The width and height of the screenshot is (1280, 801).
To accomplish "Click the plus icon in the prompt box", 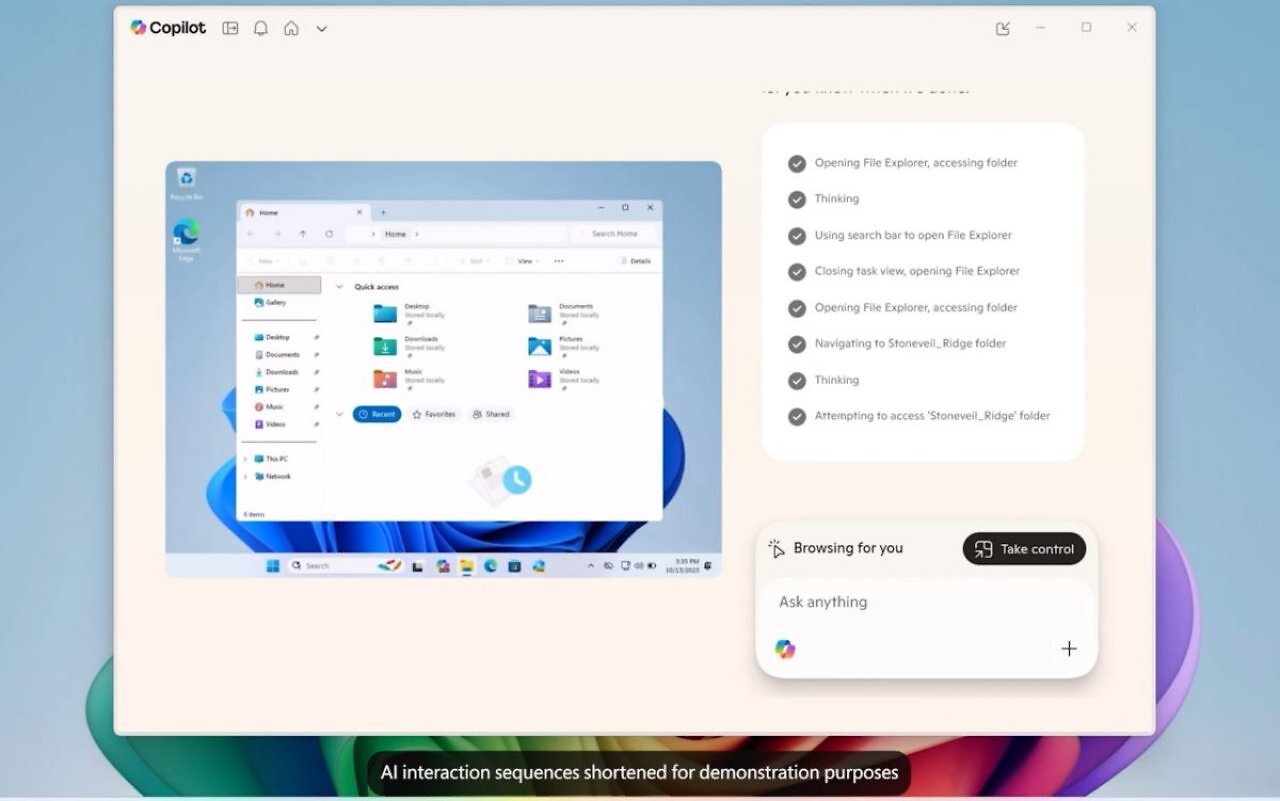I will coord(1069,649).
